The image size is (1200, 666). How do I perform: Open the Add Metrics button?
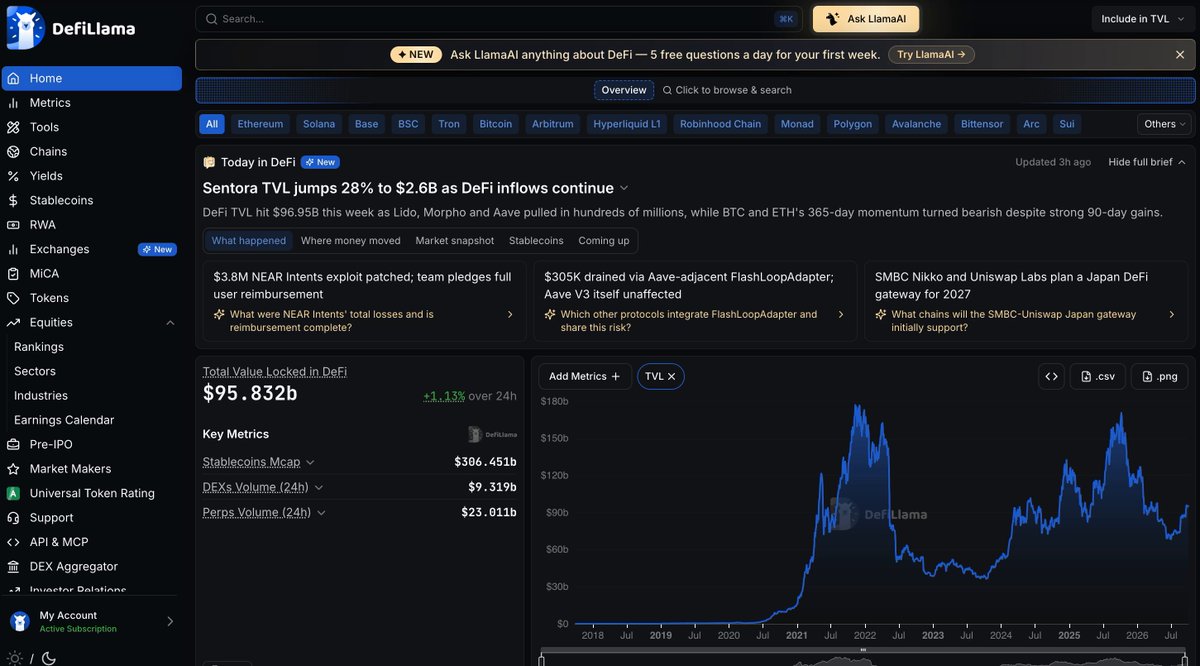[x=585, y=376]
